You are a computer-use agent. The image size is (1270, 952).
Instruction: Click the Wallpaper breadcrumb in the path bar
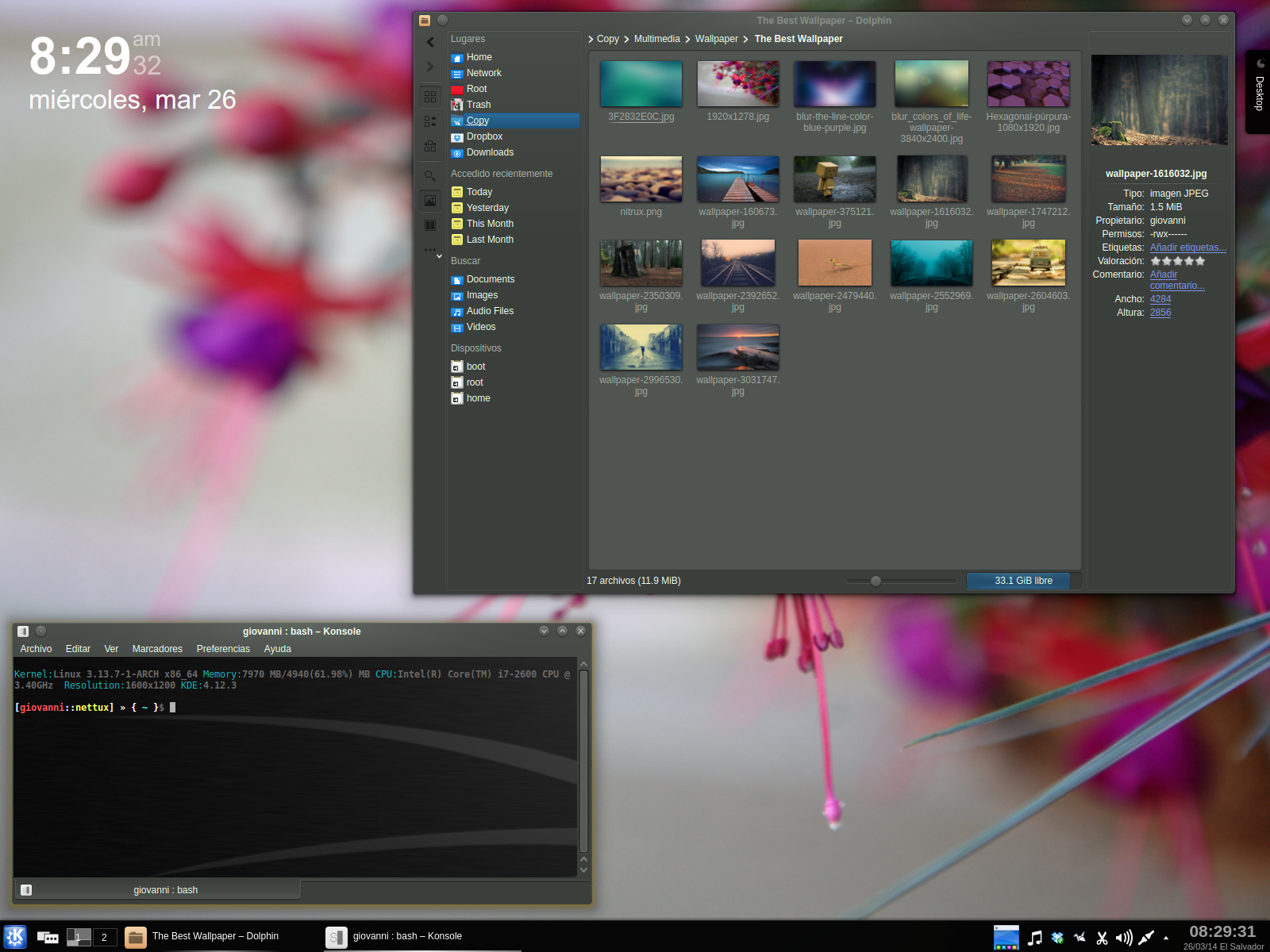click(x=717, y=39)
